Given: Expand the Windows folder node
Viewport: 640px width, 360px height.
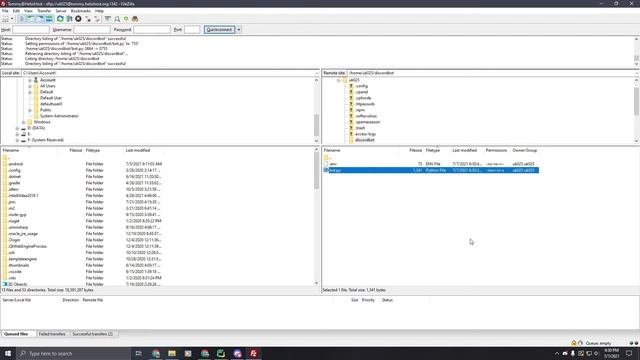Looking at the screenshot, I should click(x=24, y=122).
